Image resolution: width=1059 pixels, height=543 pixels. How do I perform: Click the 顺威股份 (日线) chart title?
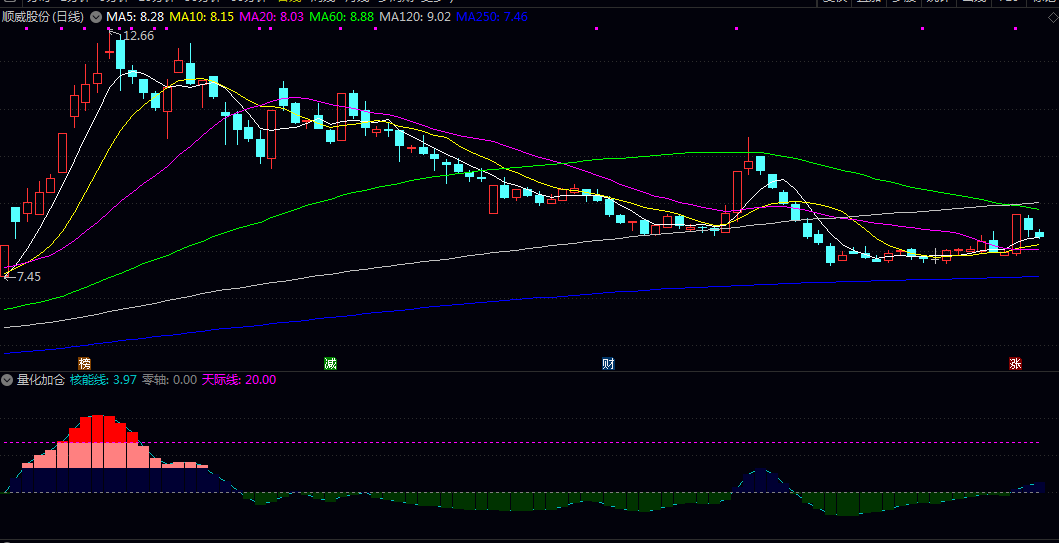click(x=43, y=18)
